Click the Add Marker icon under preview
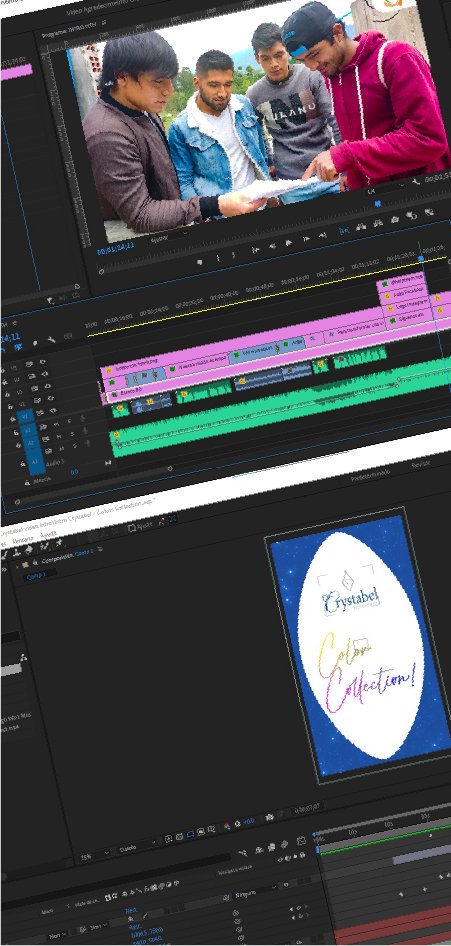This screenshot has height=946, width=451. coord(200,262)
